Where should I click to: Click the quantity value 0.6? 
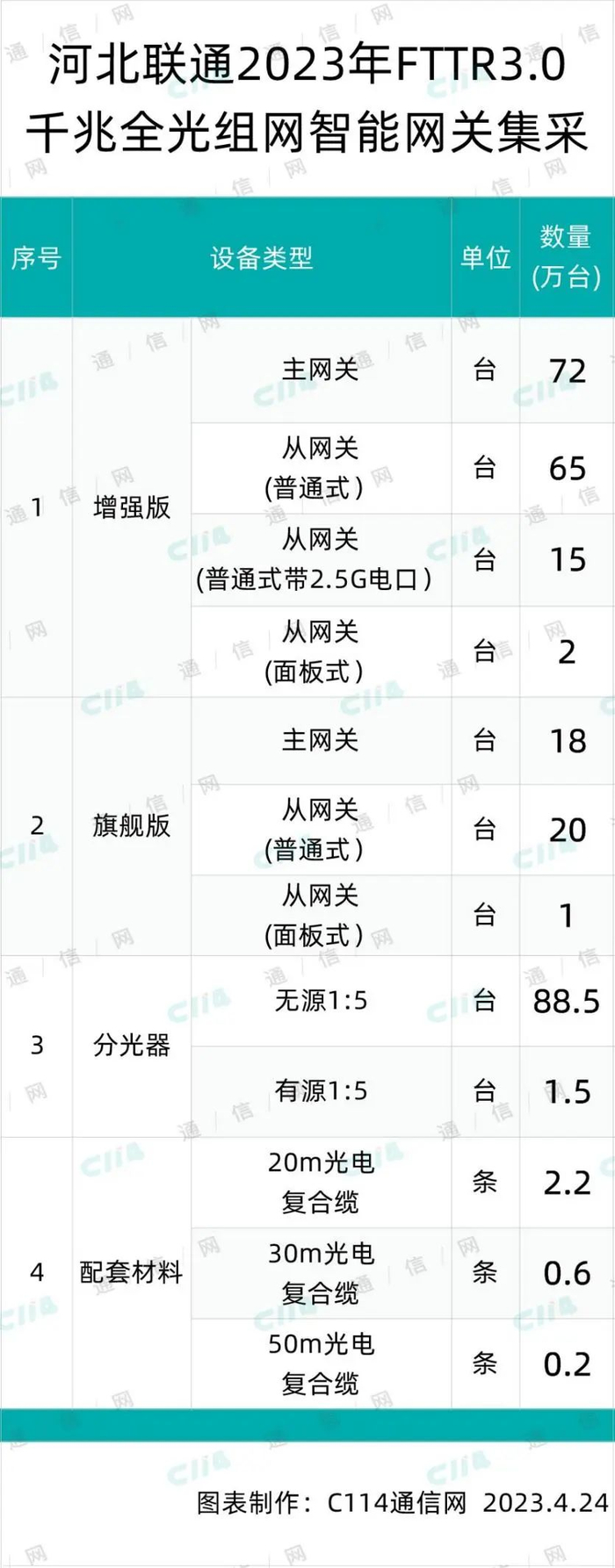(x=568, y=1273)
